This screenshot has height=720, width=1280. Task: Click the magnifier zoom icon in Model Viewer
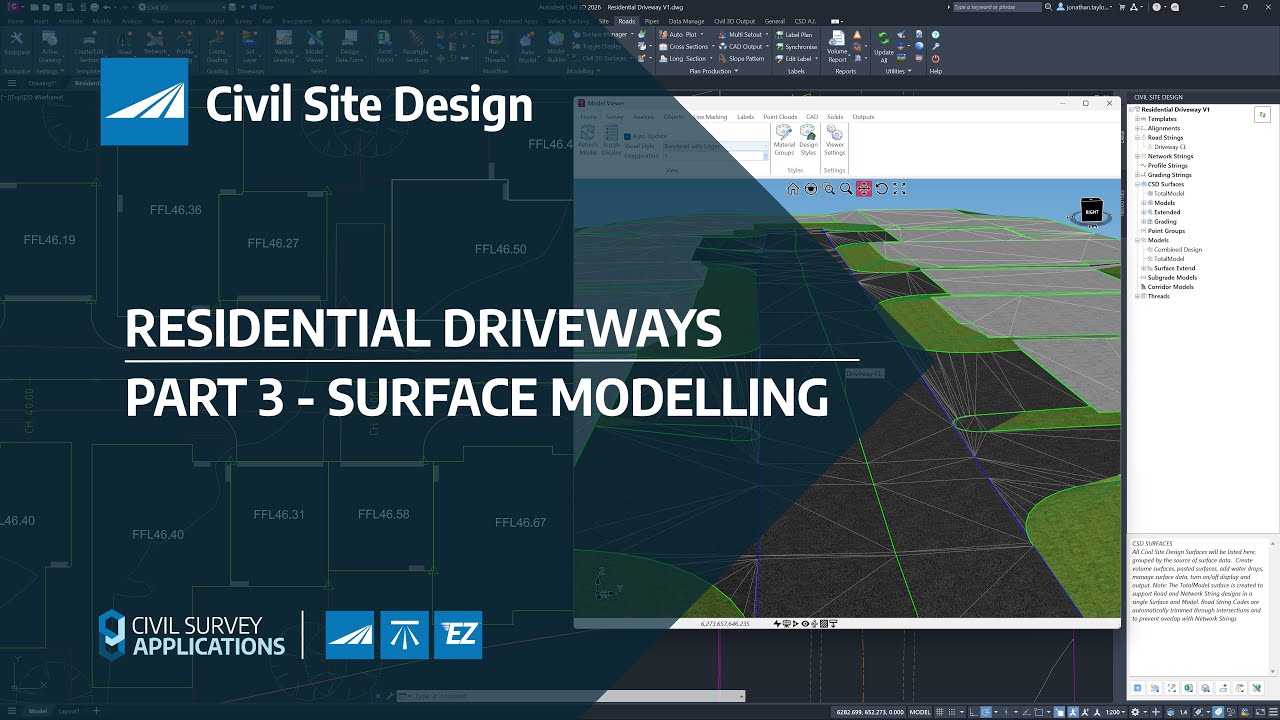coord(846,189)
